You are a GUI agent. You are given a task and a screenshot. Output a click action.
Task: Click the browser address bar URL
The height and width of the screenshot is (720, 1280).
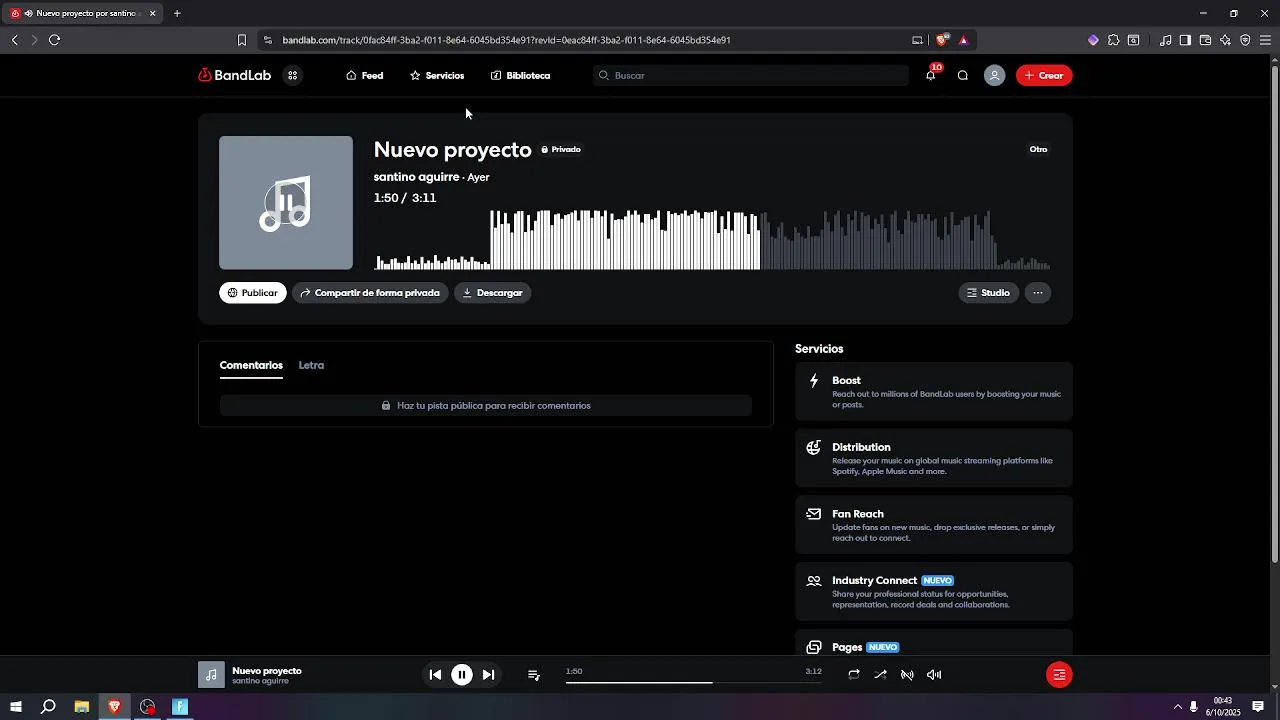(506, 40)
